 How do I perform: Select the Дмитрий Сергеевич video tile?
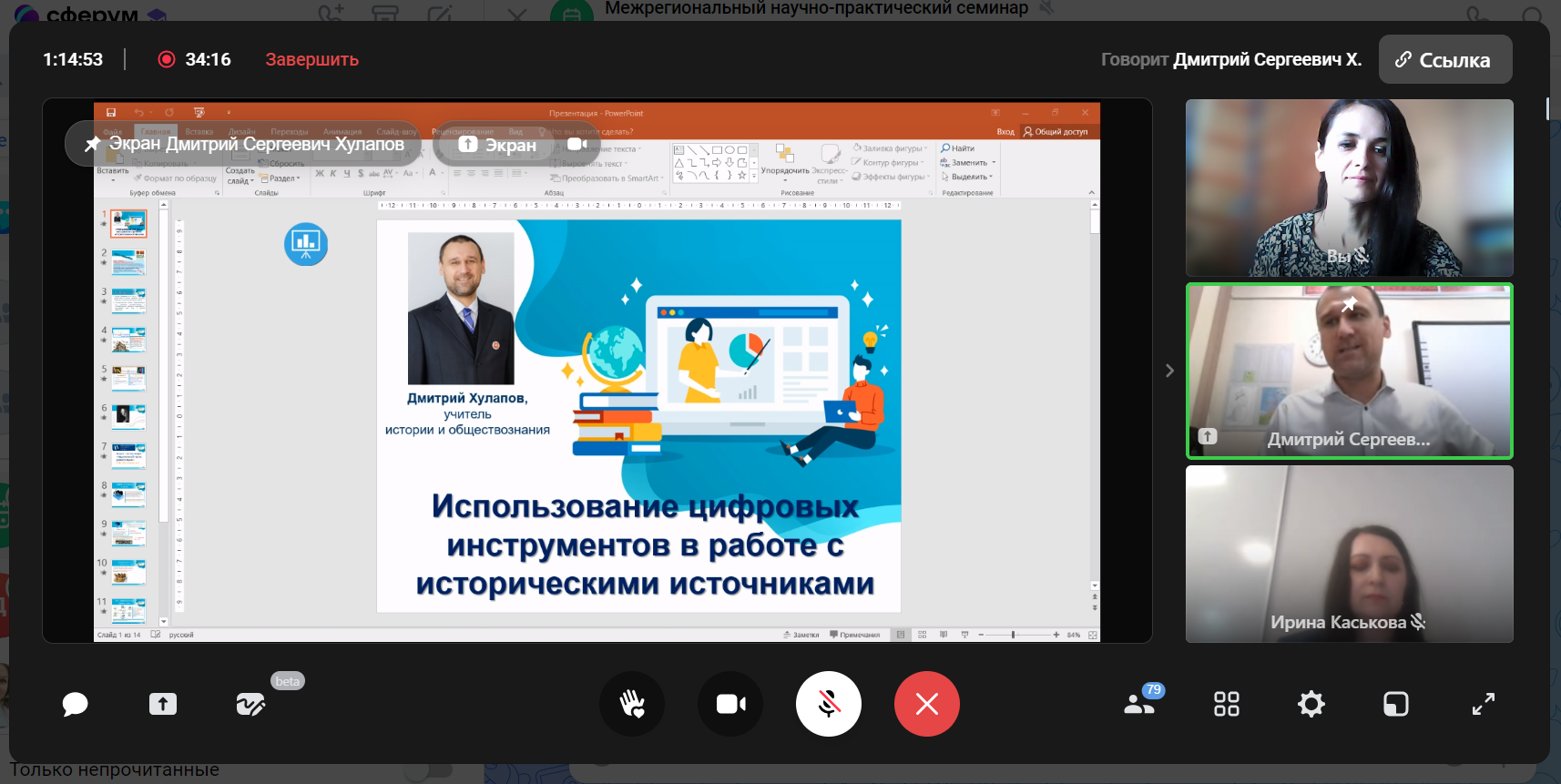[1349, 371]
